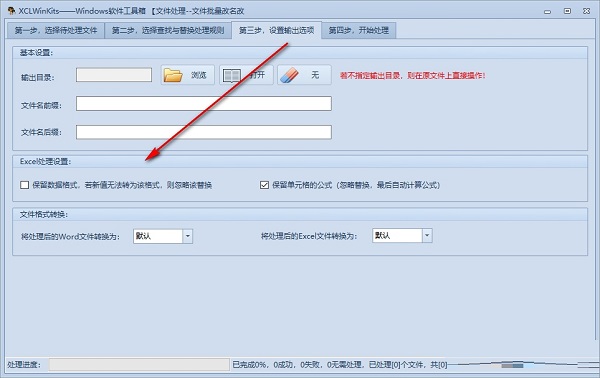
Task: Click the open book icon next to 打开
Action: tap(232, 75)
